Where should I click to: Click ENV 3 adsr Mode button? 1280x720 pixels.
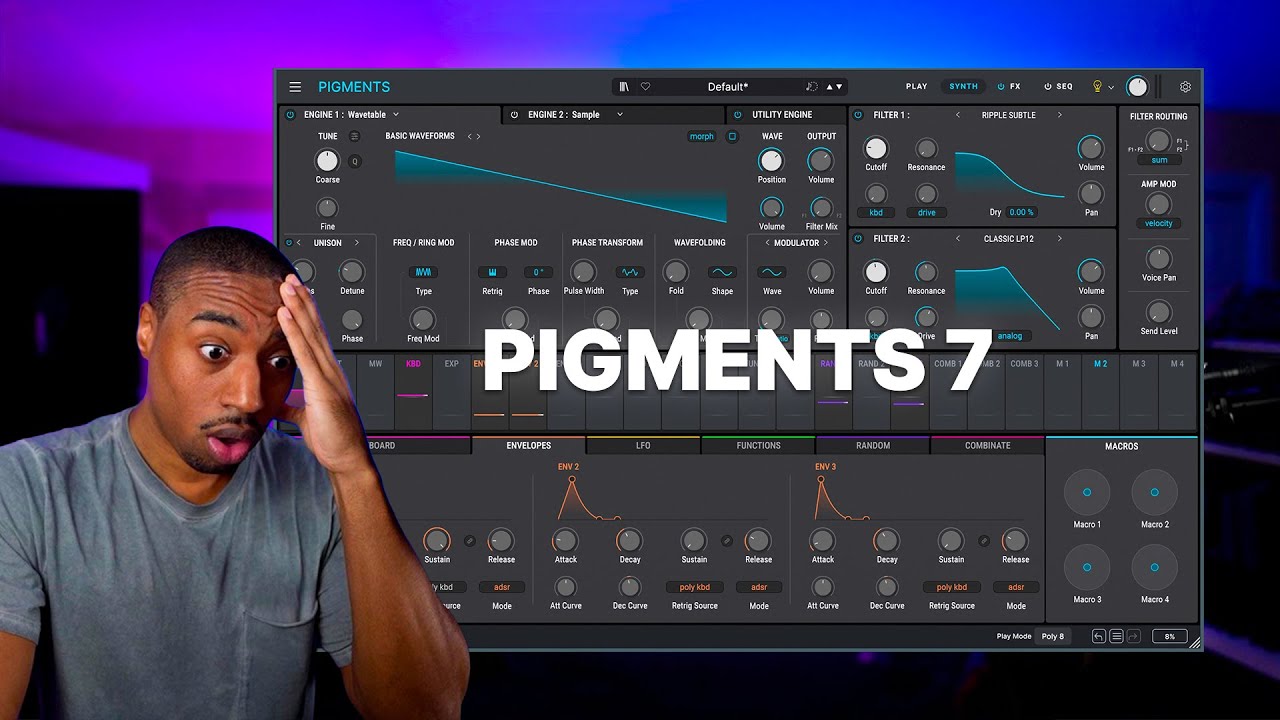pyautogui.click(x=1016, y=588)
